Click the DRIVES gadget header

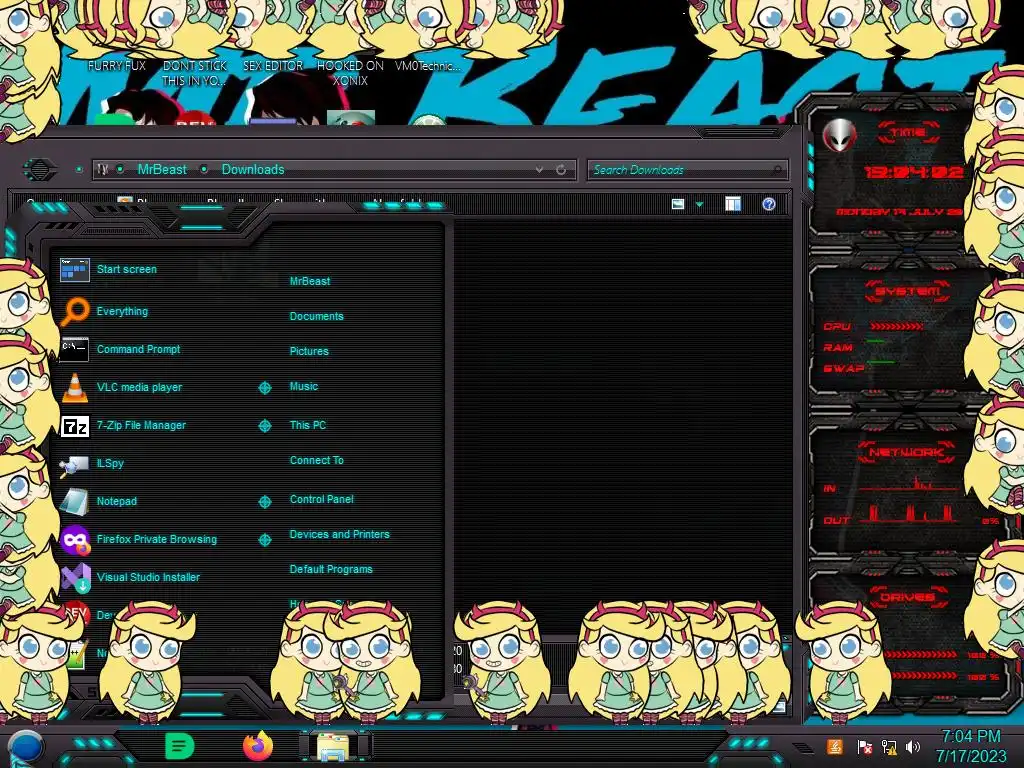[908, 597]
